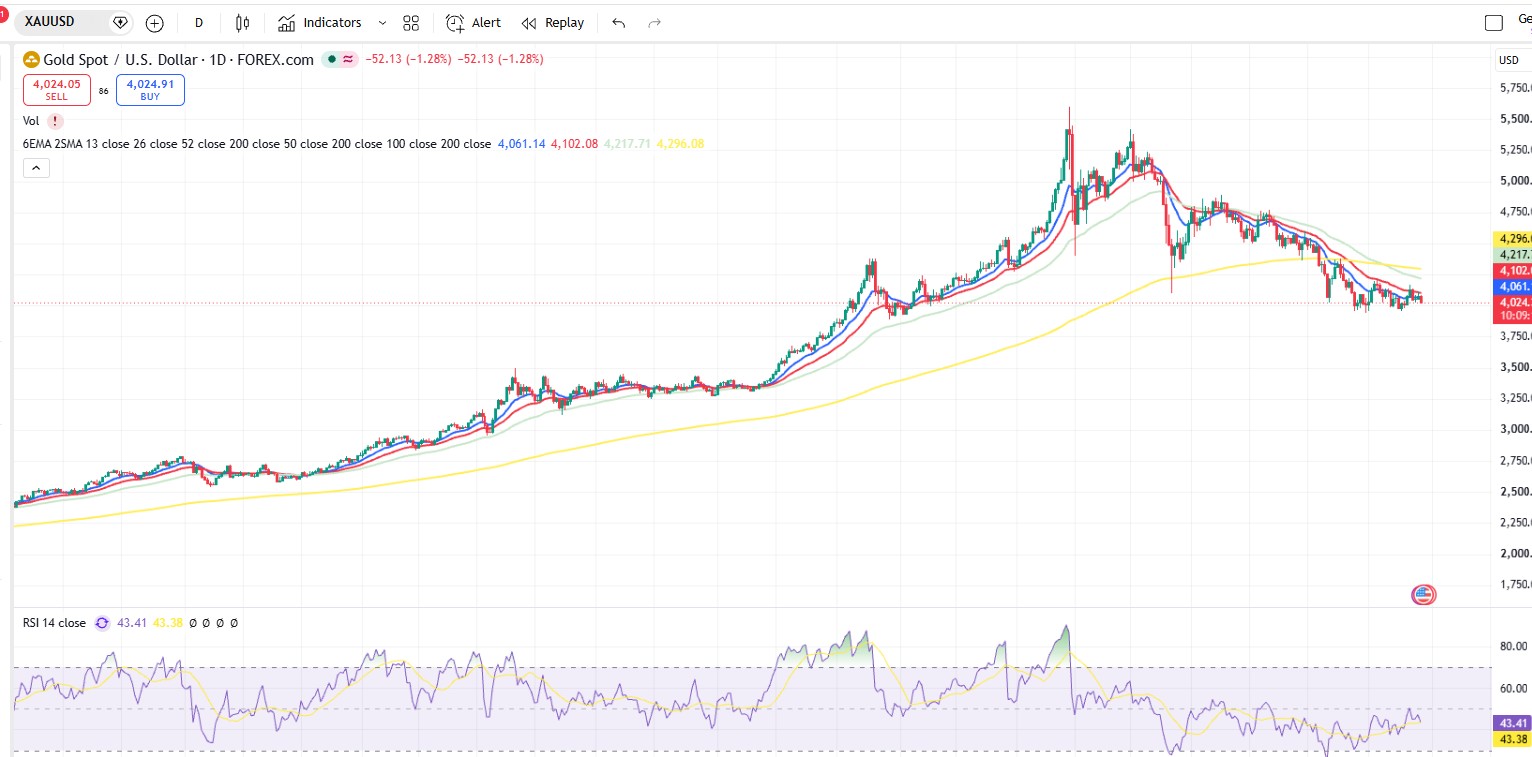
Task: Click the 4,024.91 BUY button
Action: (x=150, y=90)
